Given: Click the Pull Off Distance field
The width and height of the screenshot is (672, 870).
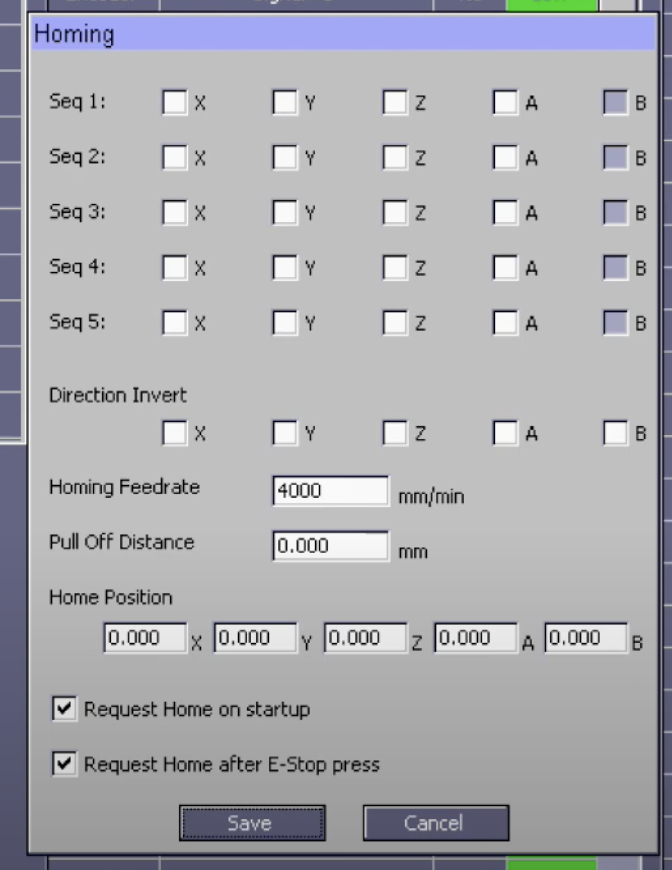Looking at the screenshot, I should [329, 546].
